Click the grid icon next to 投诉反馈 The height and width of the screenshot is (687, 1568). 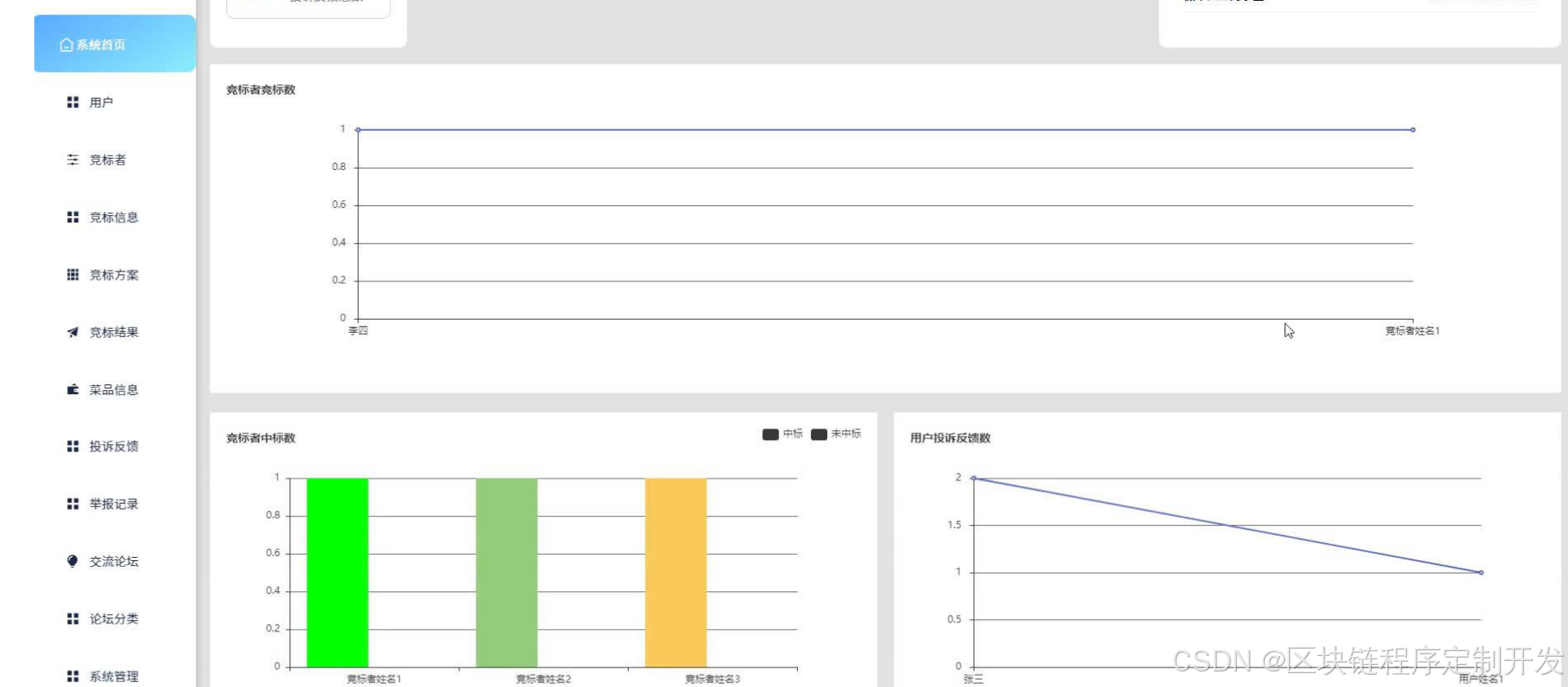[x=73, y=446]
